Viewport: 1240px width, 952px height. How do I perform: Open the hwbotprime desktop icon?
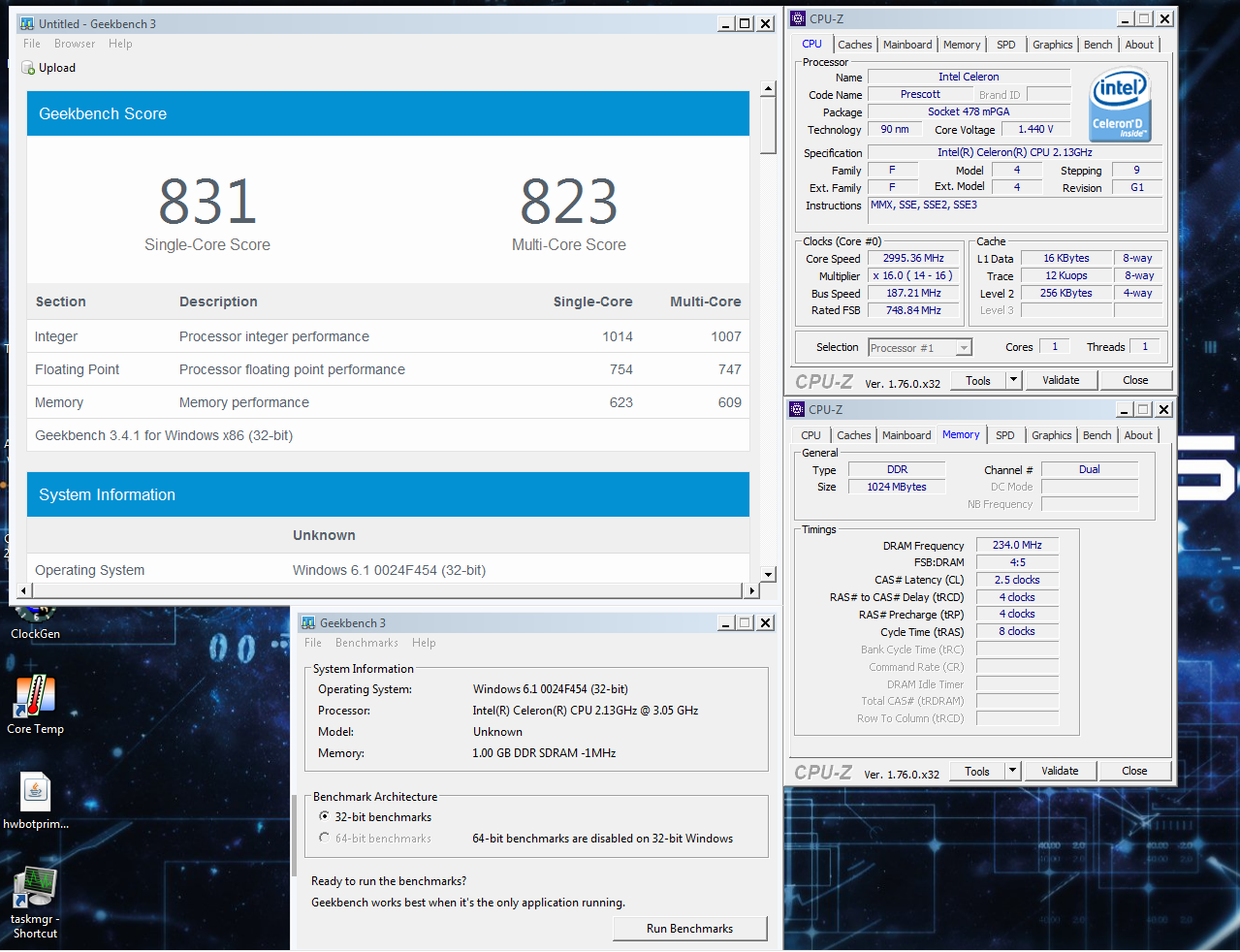pyautogui.click(x=35, y=801)
